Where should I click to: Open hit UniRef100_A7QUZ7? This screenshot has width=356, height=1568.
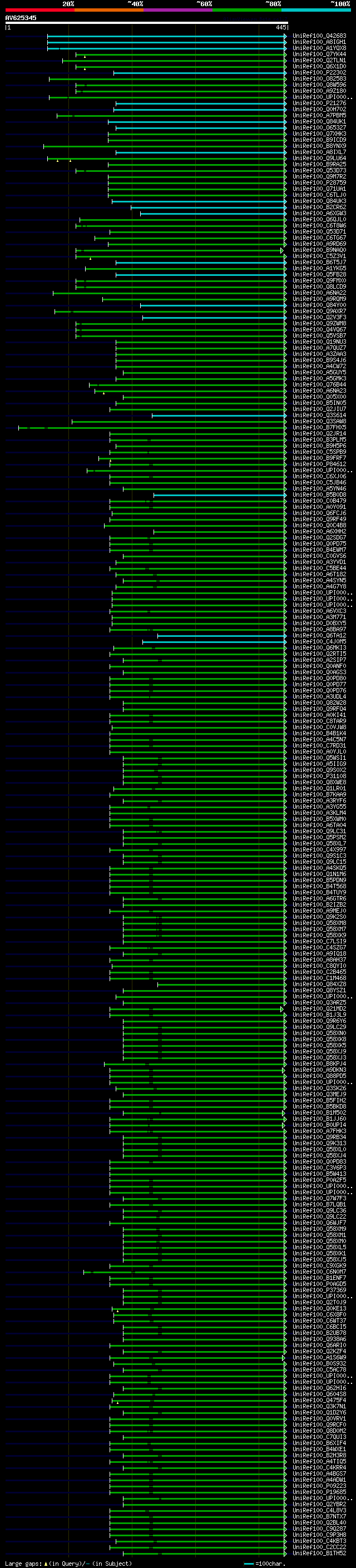point(319,348)
